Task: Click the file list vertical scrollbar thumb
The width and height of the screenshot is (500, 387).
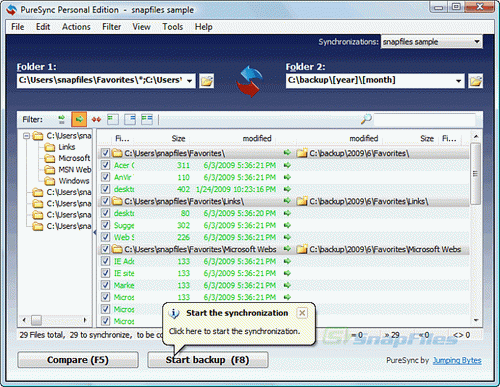Action: pos(476,174)
